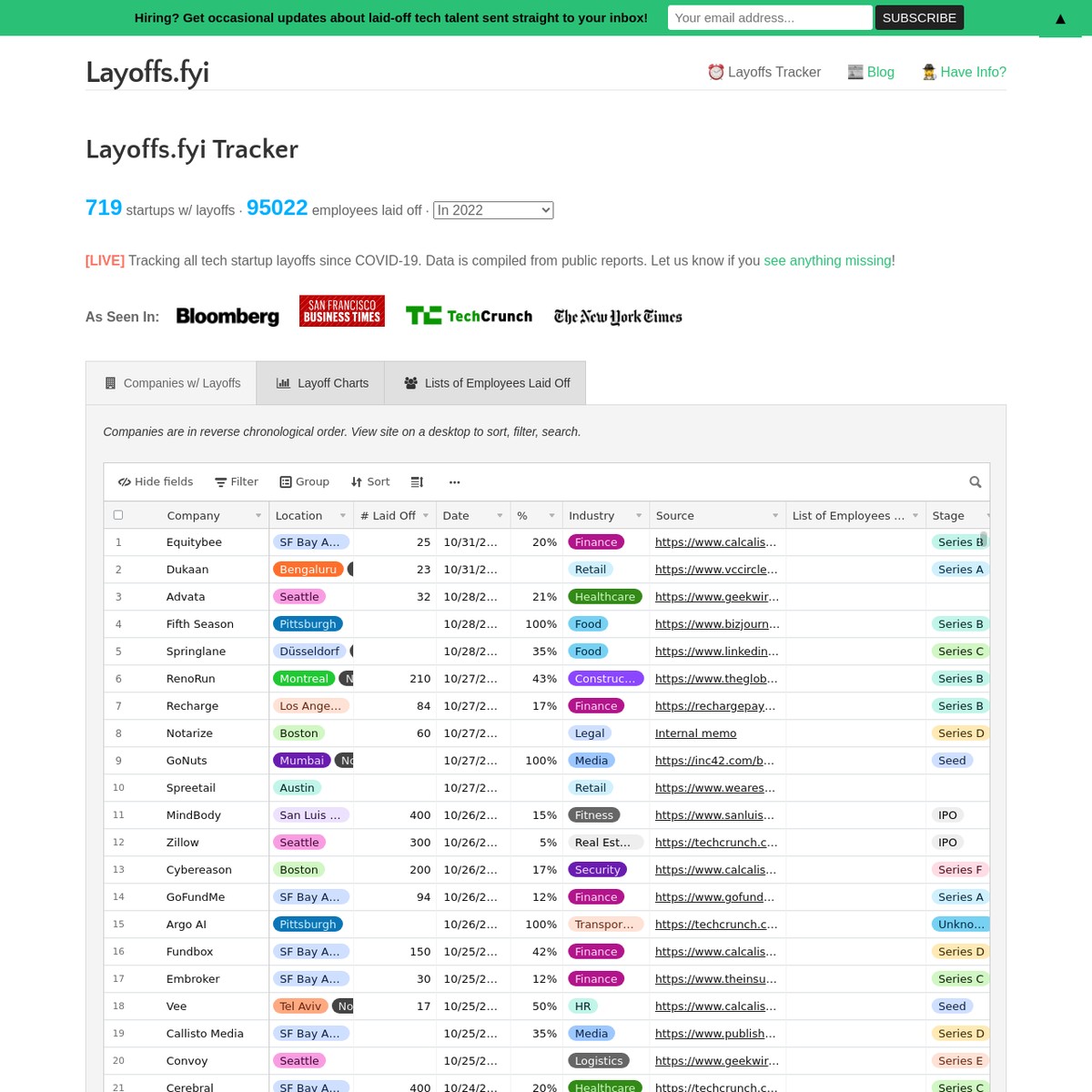
Task: Open Advata geekwire source link
Action: [717, 597]
